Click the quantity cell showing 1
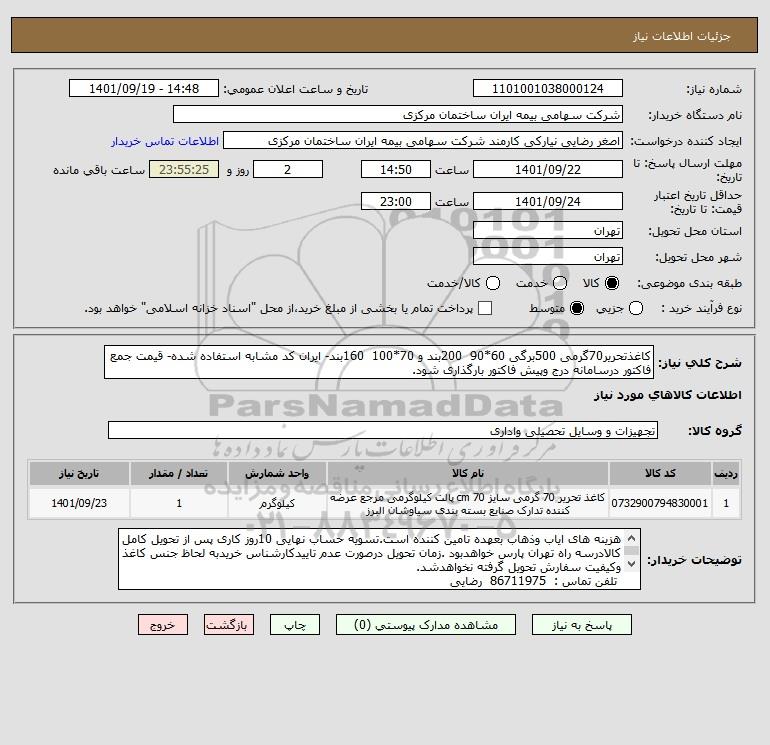The width and height of the screenshot is (770, 745). pos(179,503)
